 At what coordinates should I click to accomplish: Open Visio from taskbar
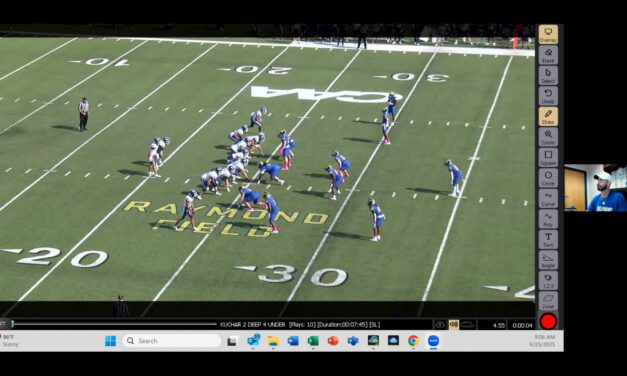[353, 341]
